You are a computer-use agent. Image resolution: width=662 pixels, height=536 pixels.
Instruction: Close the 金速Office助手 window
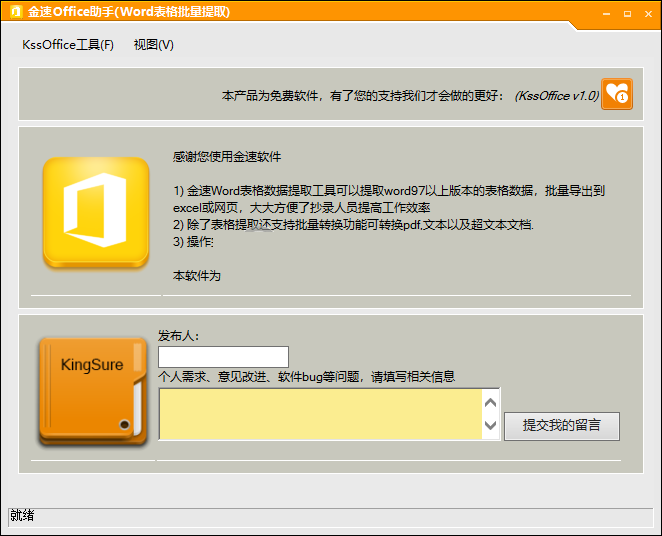click(648, 14)
